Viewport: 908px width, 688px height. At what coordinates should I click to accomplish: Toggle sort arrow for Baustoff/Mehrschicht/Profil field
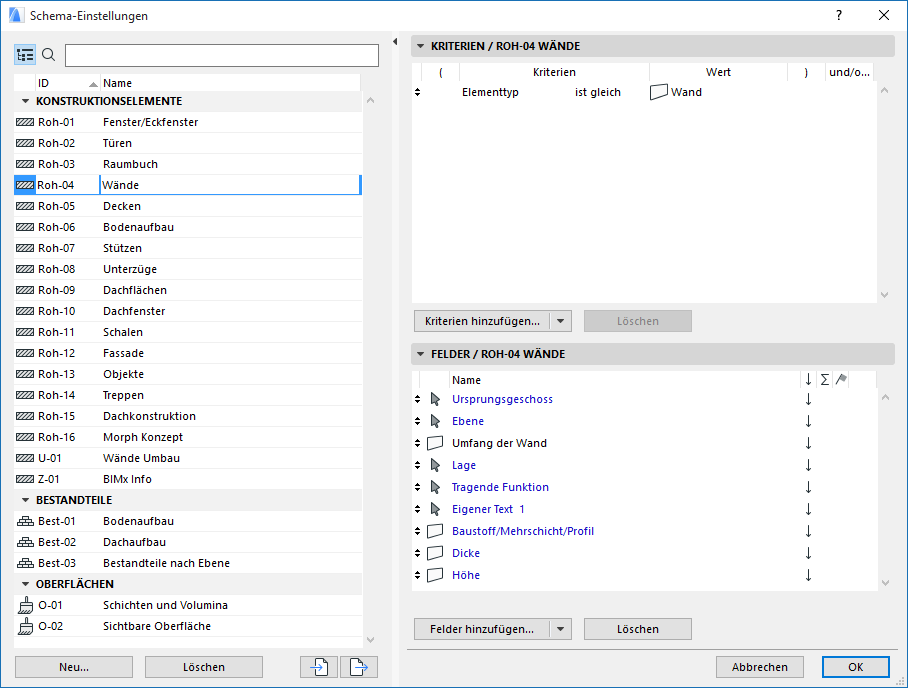[808, 531]
